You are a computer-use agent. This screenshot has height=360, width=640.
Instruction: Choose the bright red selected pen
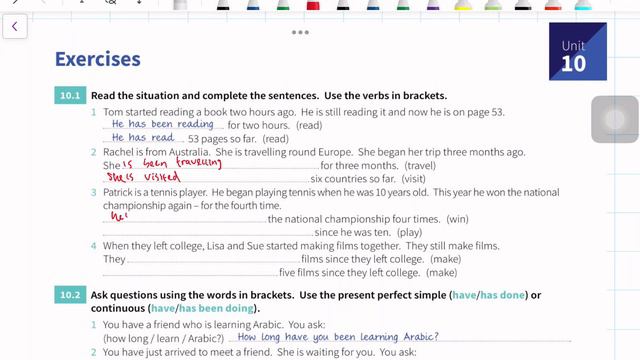tap(313, 5)
